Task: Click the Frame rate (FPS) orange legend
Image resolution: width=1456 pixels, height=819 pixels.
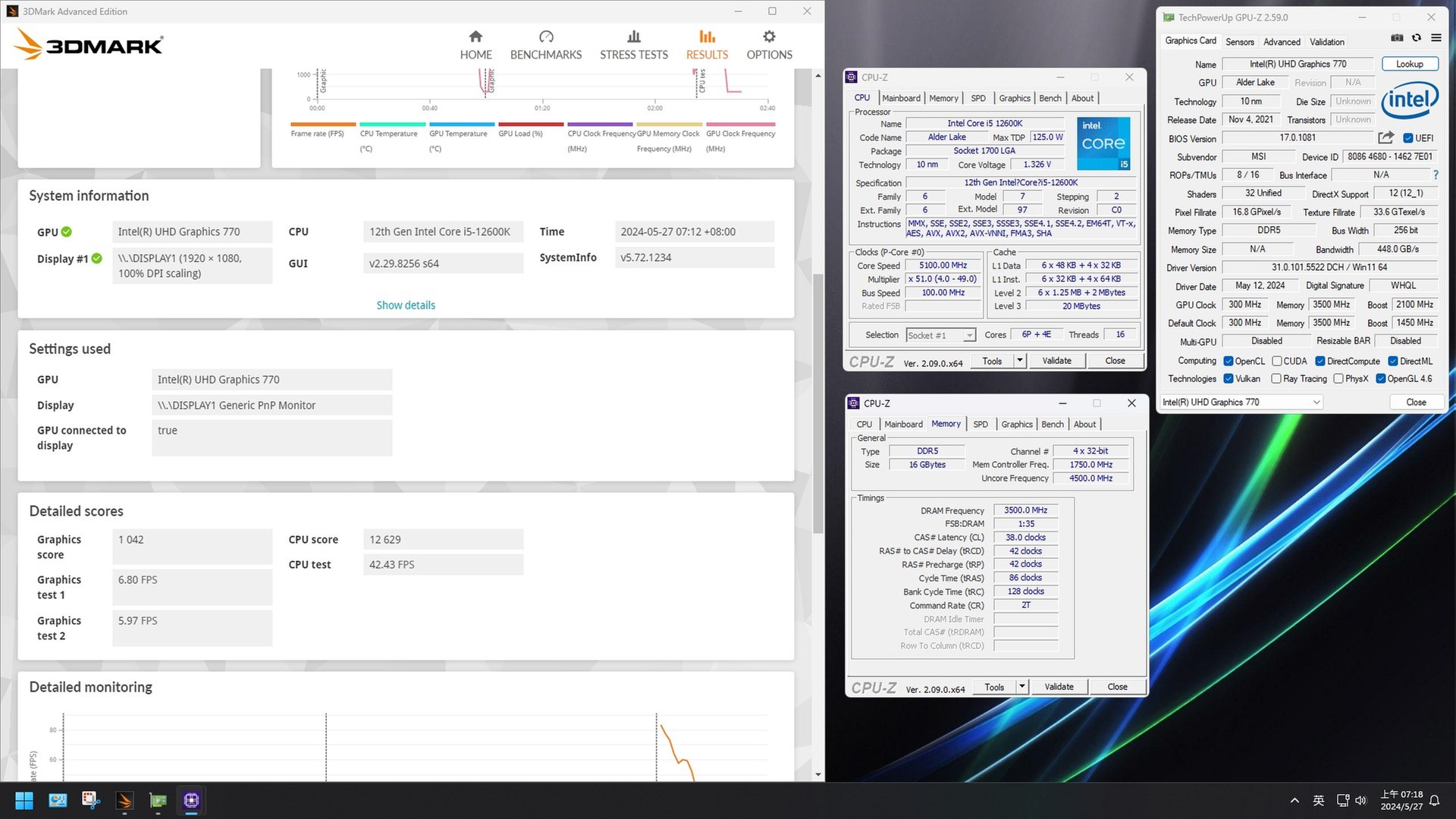Action: click(322, 130)
